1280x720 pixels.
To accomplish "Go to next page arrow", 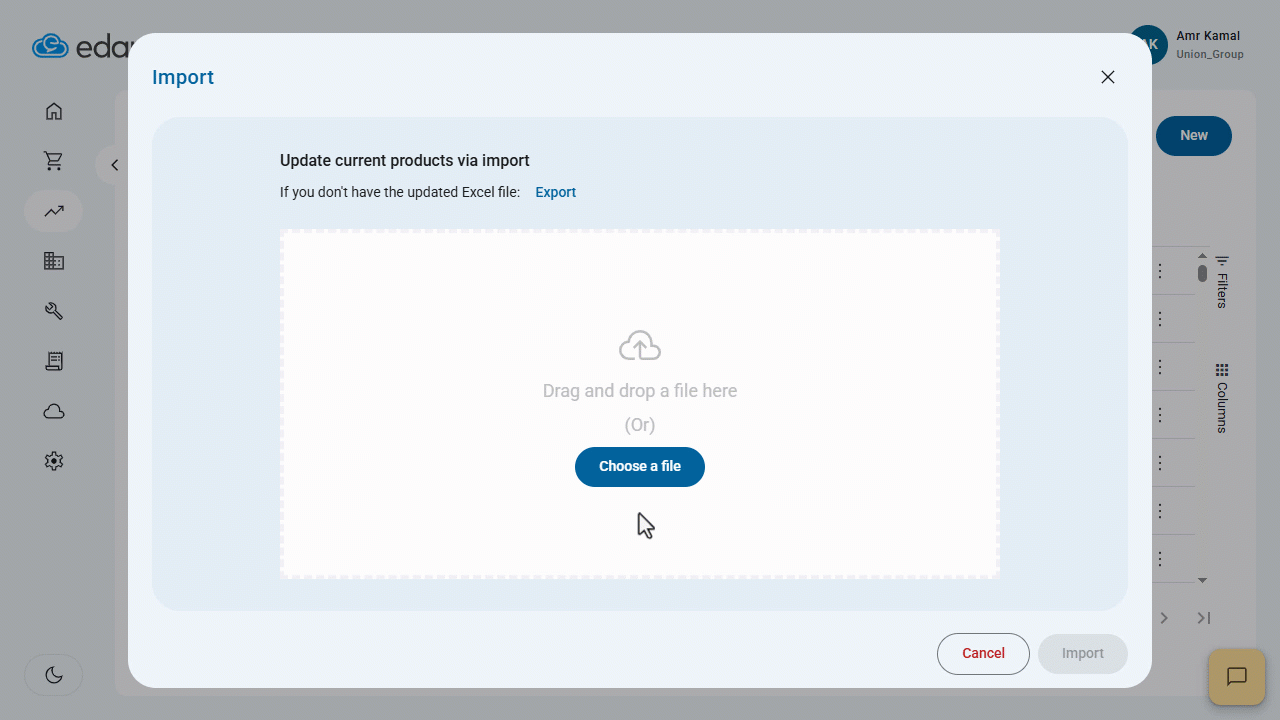I will point(1164,618).
